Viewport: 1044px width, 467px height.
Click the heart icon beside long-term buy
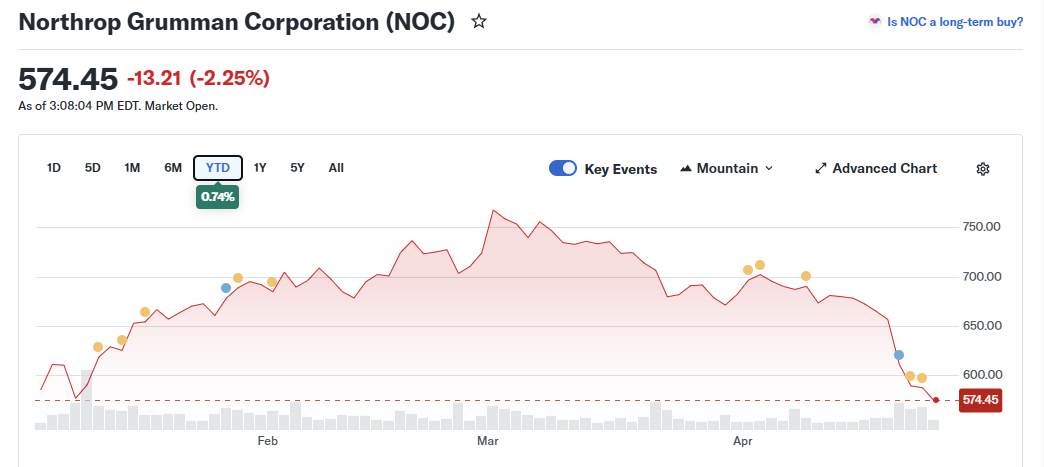pyautogui.click(x=875, y=21)
